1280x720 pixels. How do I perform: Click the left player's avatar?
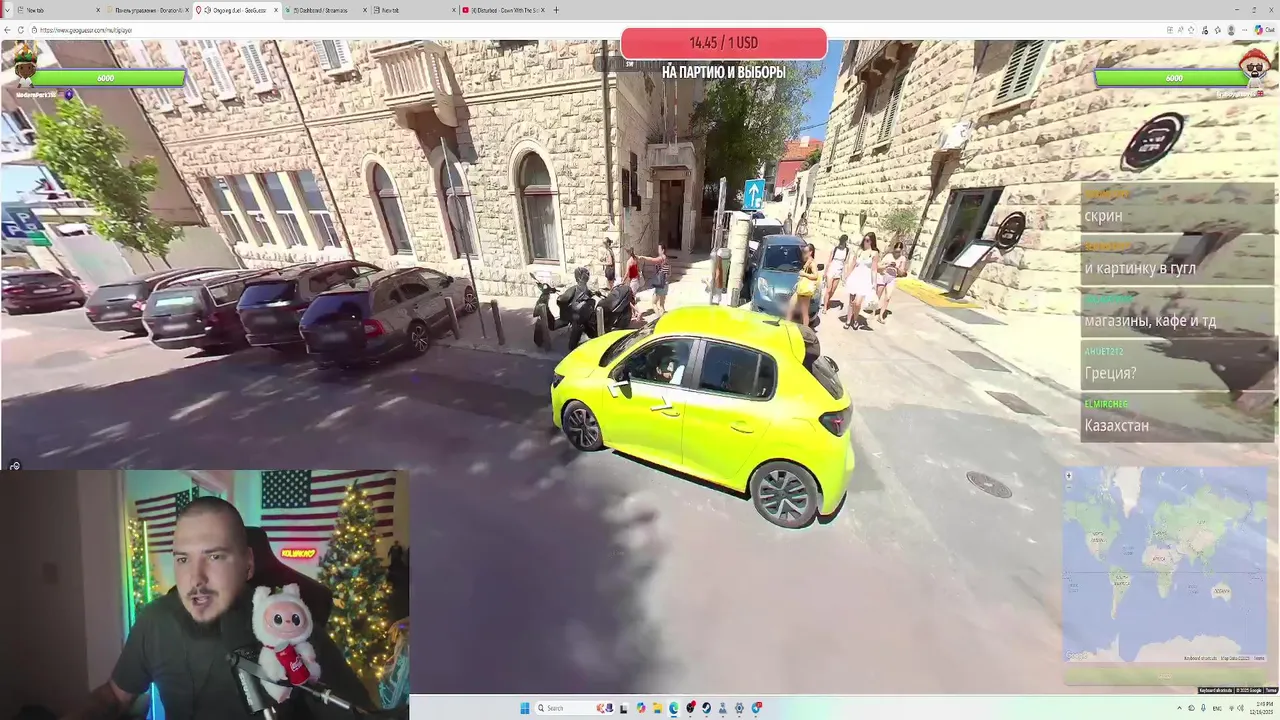(25, 65)
